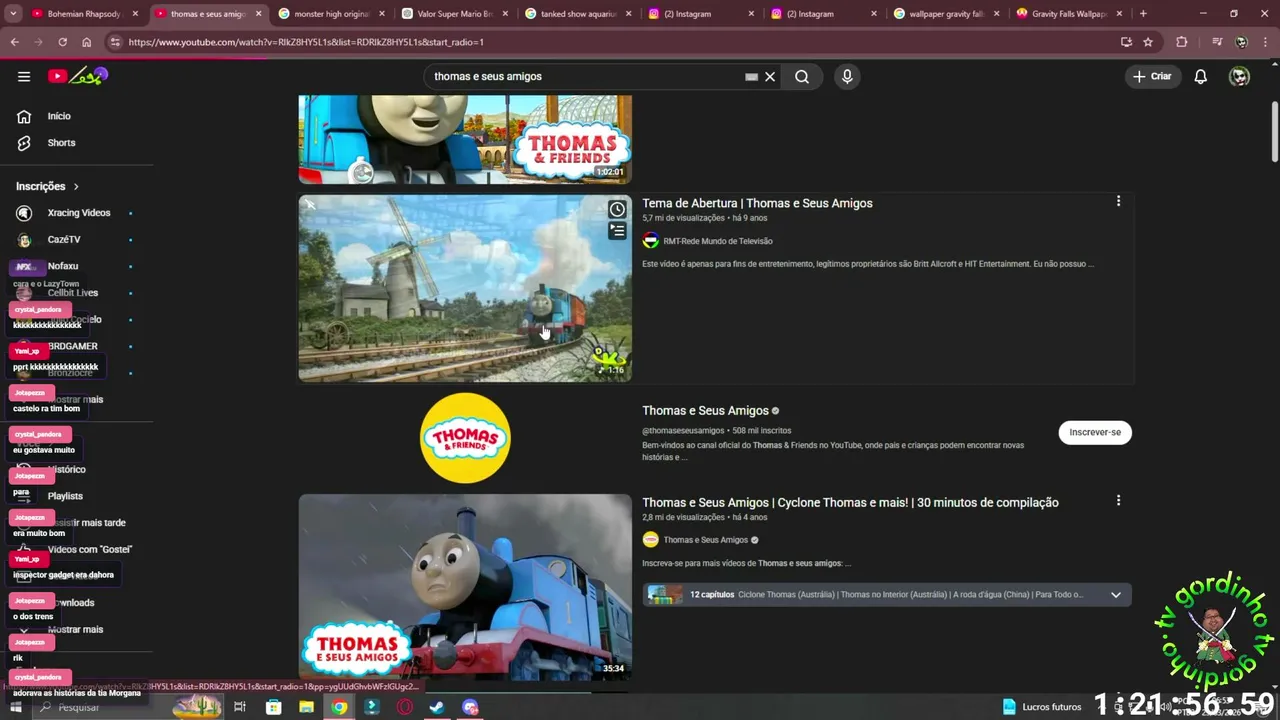Image resolution: width=1280 pixels, height=720 pixels.
Task: Click the YouTube logo to go home
Action: pos(78,76)
